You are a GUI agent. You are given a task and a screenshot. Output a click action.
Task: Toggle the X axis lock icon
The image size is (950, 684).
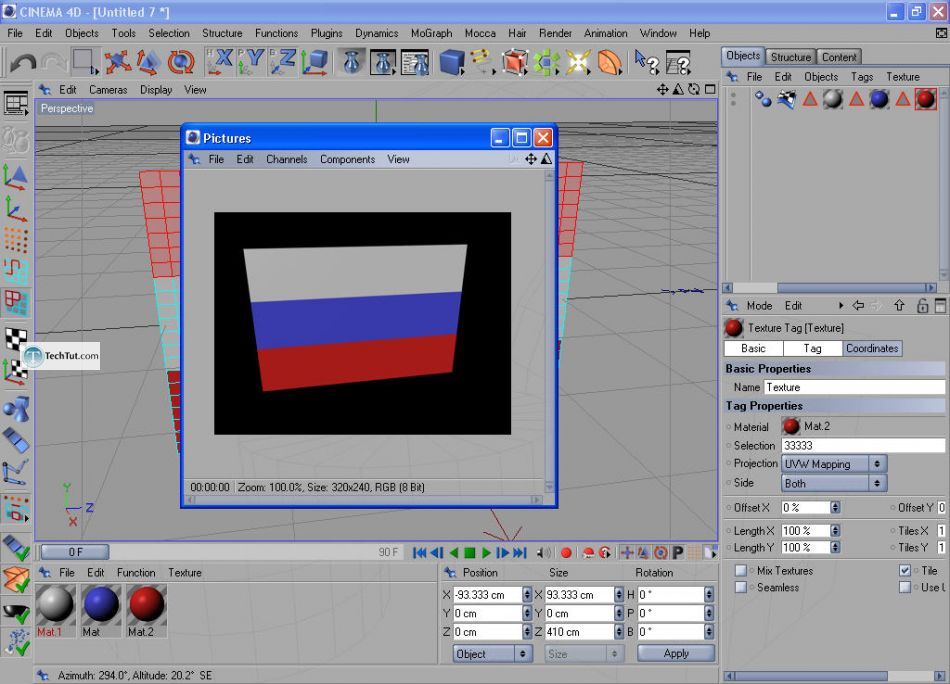pos(219,62)
